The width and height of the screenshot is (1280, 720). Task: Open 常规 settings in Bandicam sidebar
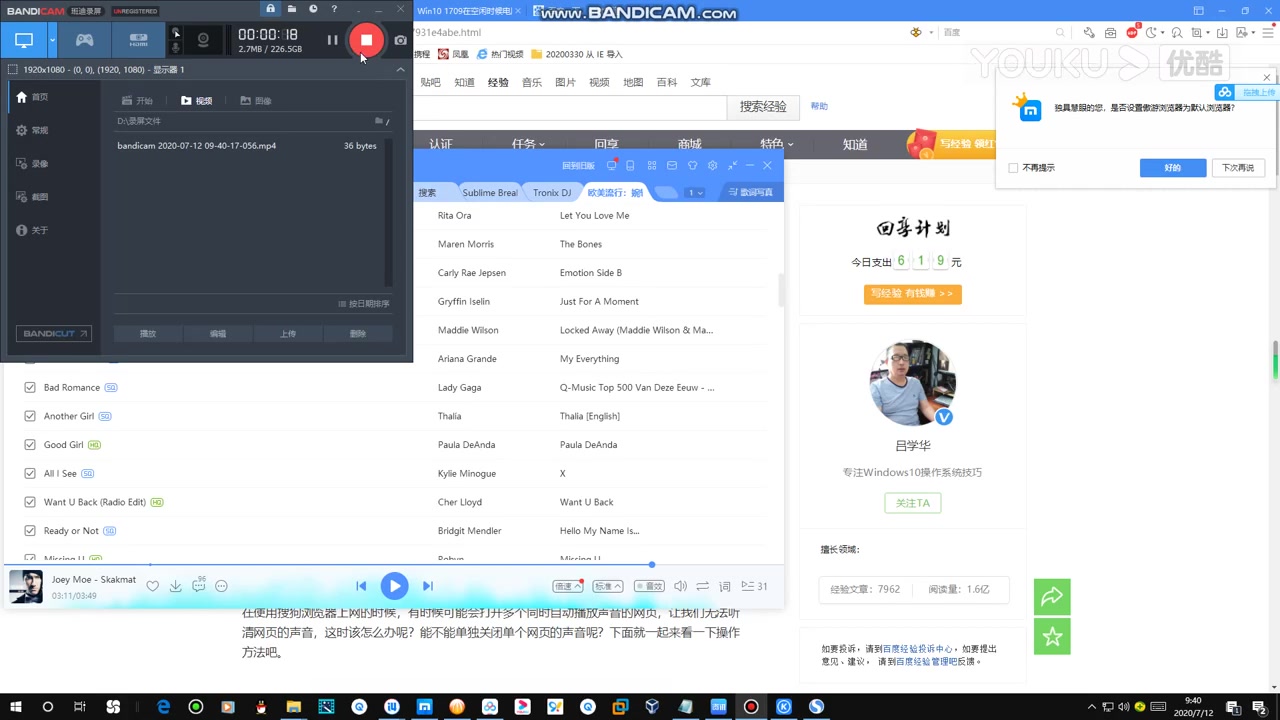click(x=32, y=130)
